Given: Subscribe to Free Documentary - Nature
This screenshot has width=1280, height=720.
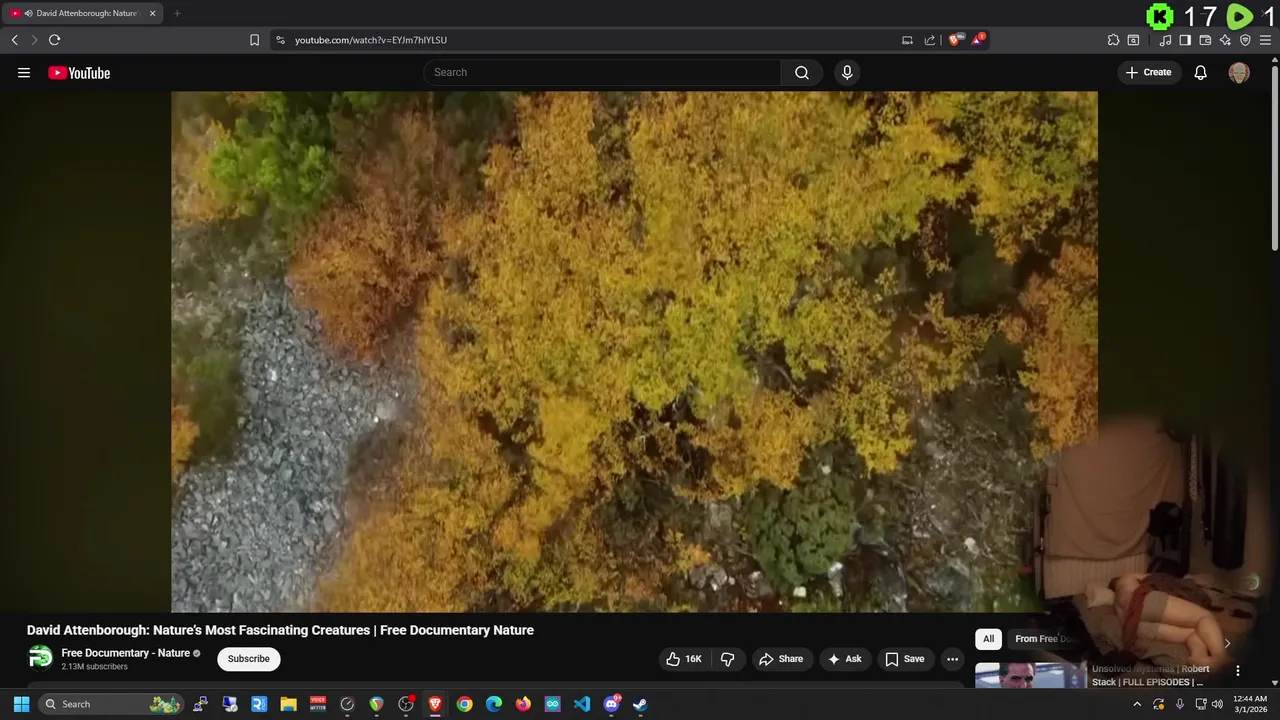Looking at the screenshot, I should pos(248,659).
